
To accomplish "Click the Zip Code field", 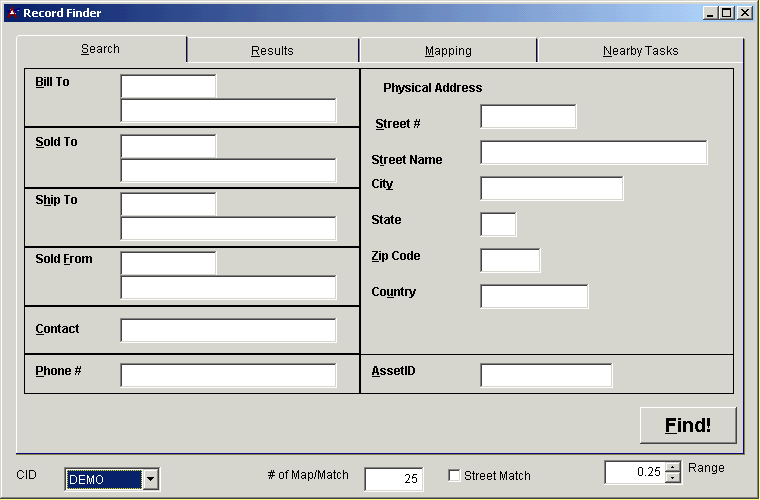I will point(510,261).
